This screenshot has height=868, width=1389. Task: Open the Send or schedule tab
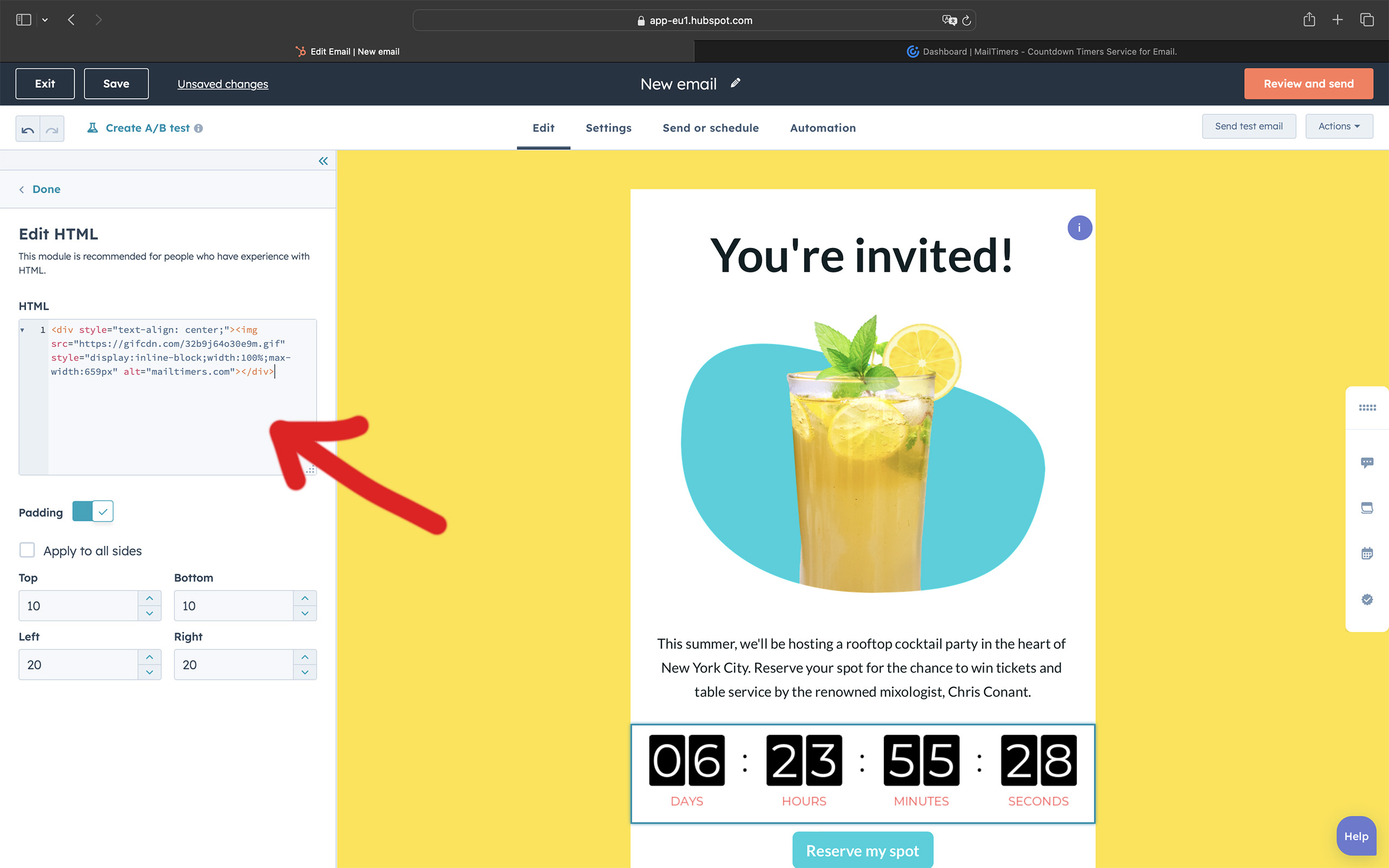(710, 128)
